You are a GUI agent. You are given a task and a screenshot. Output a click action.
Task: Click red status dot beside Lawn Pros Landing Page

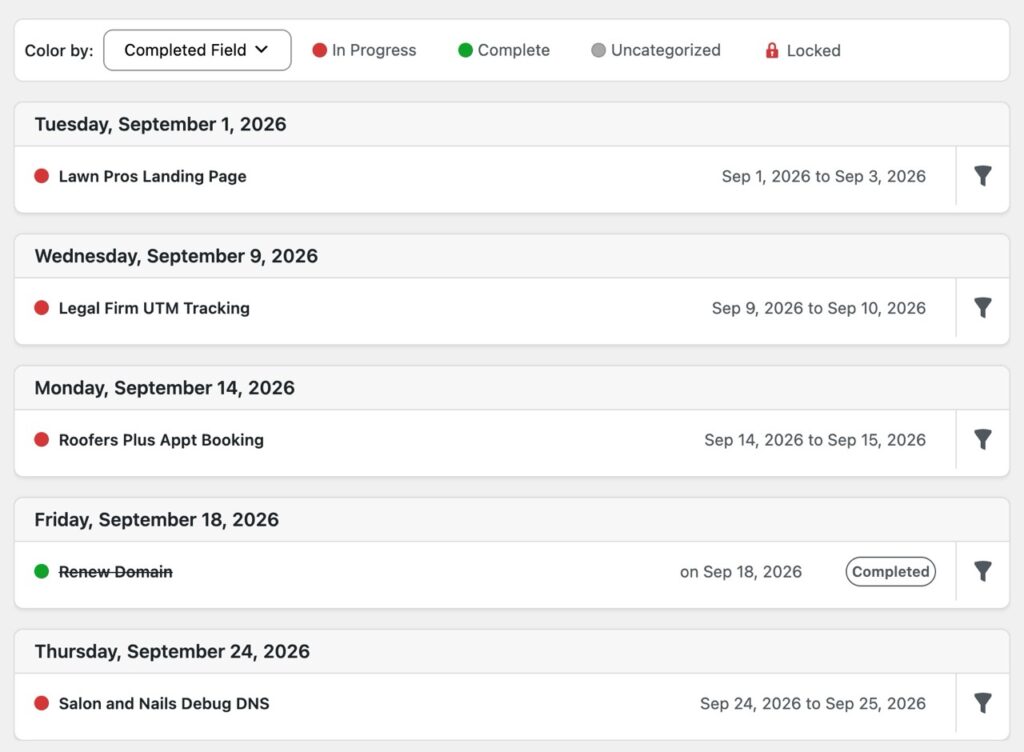click(x=42, y=176)
